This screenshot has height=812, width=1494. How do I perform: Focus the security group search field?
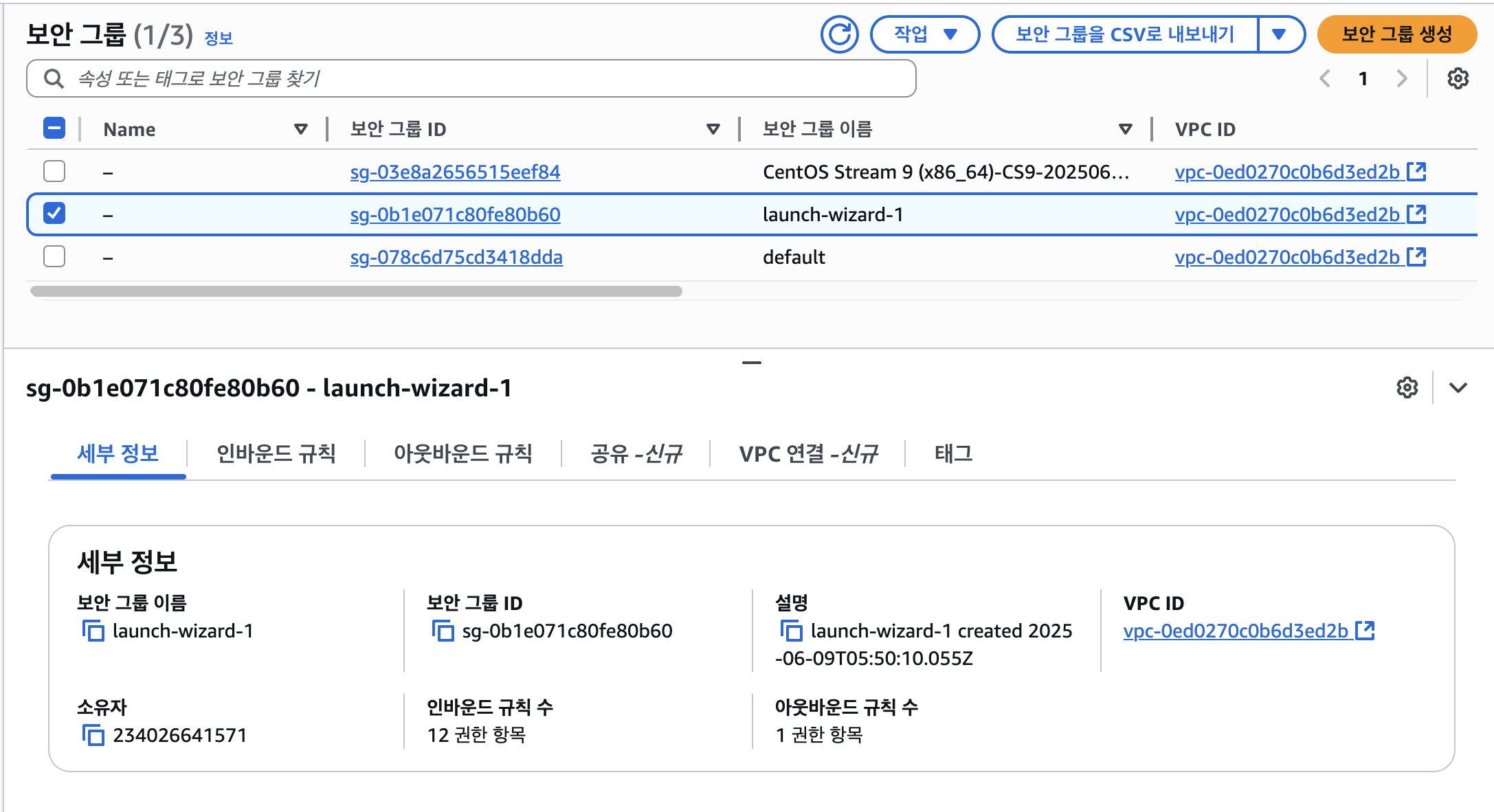(x=481, y=78)
